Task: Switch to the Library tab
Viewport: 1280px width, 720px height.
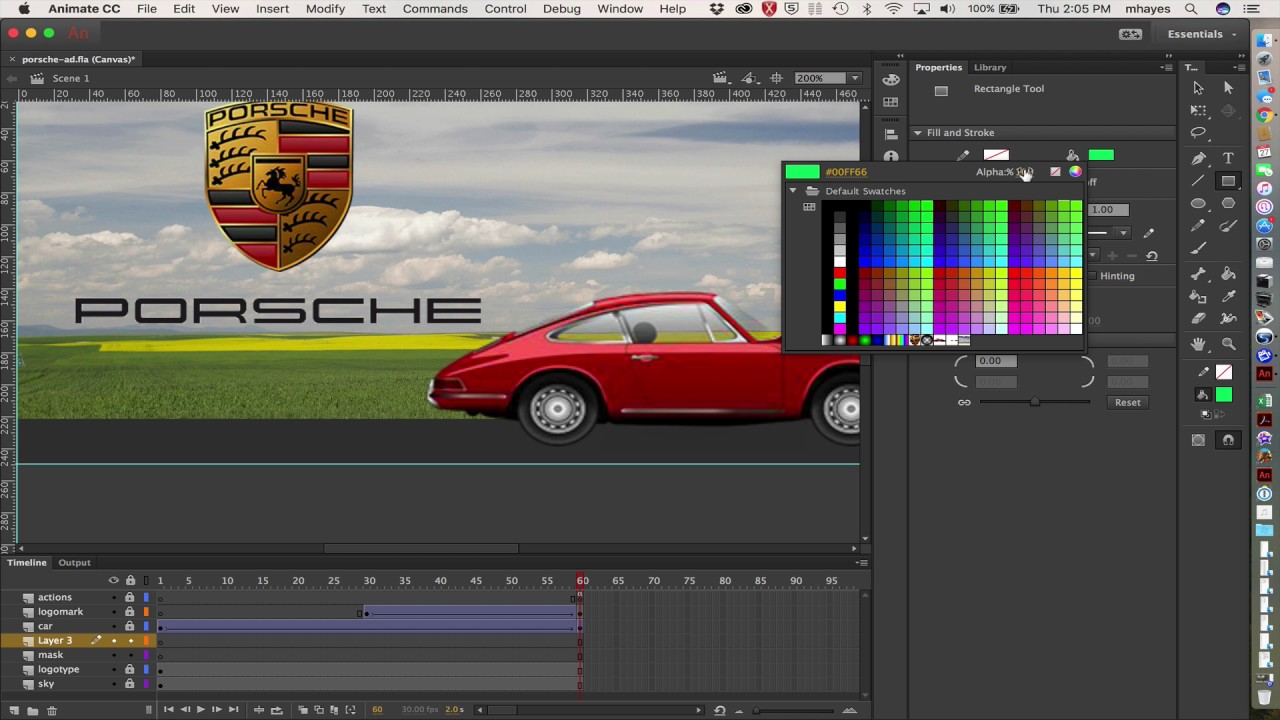Action: click(990, 67)
